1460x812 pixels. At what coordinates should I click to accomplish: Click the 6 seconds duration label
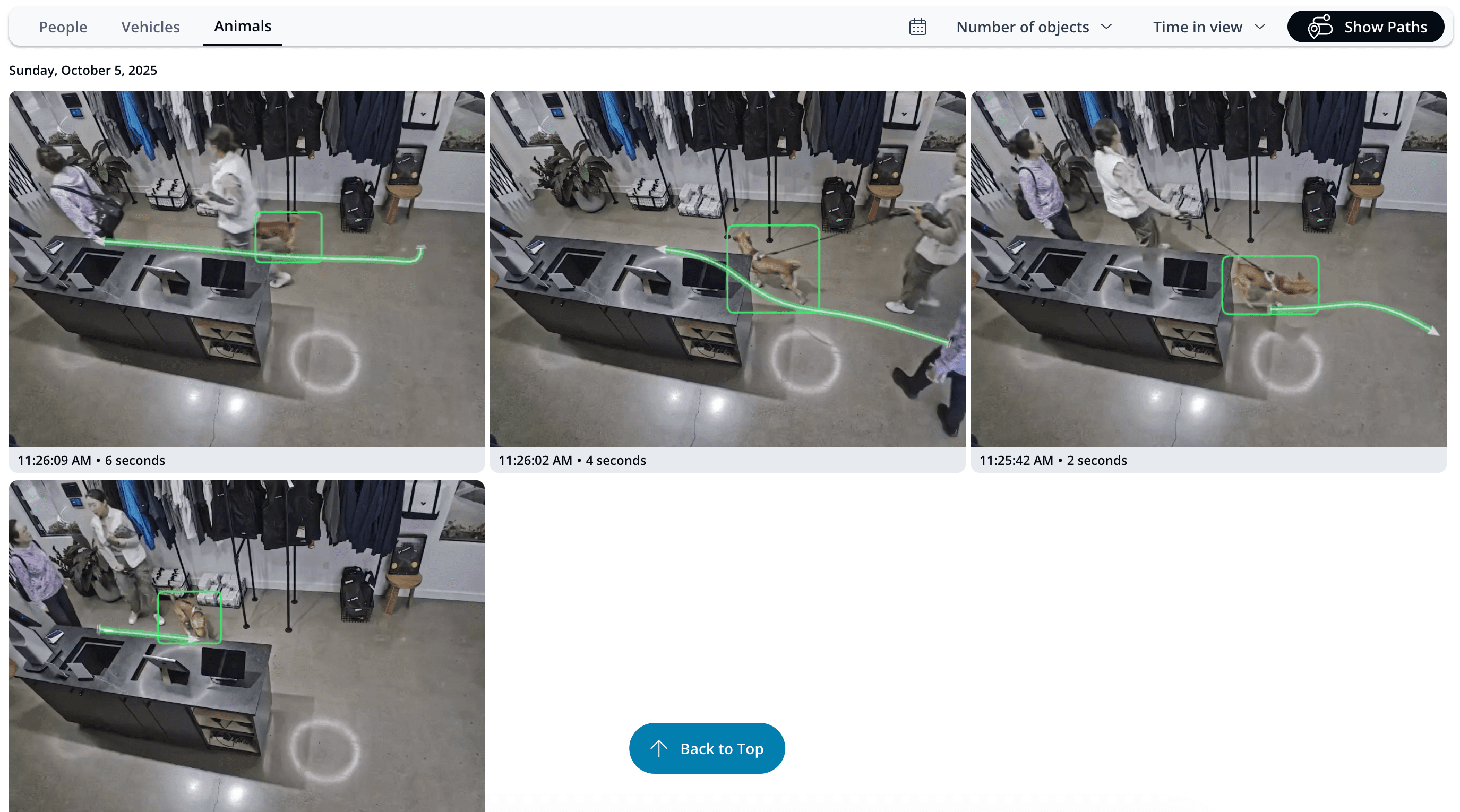coord(134,460)
